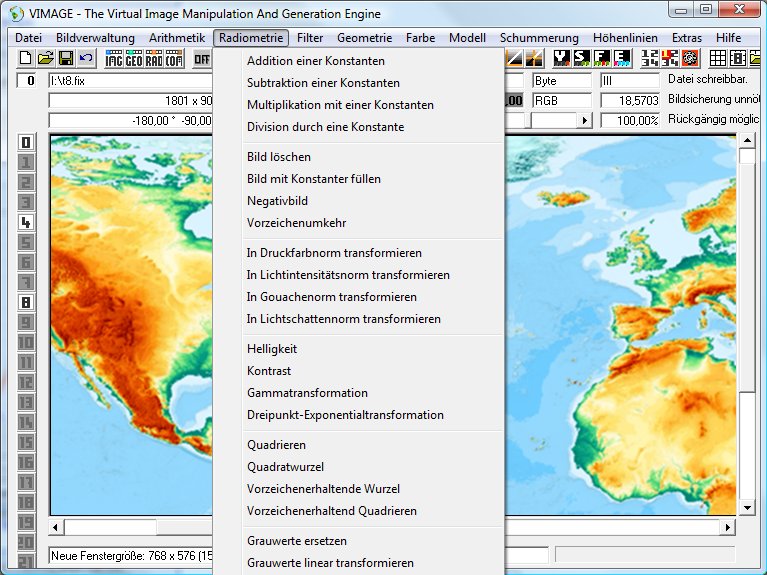The image size is (767, 575).
Task: Select image slot 4 in left column
Action: tap(26, 222)
